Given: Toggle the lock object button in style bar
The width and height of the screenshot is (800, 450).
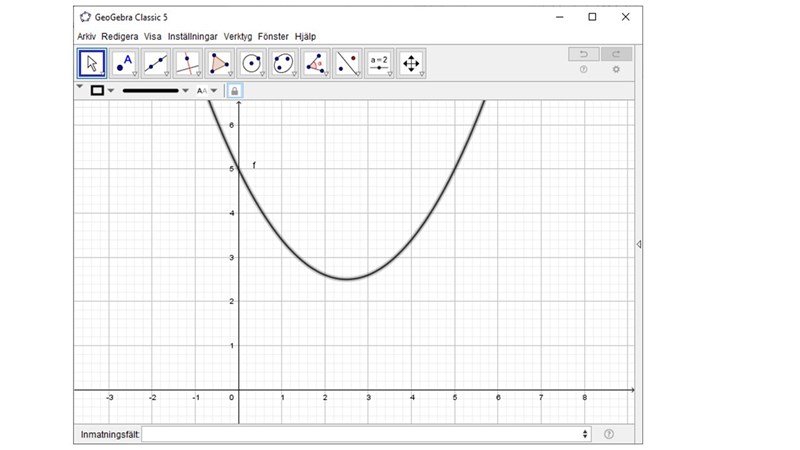Looking at the screenshot, I should coord(234,90).
